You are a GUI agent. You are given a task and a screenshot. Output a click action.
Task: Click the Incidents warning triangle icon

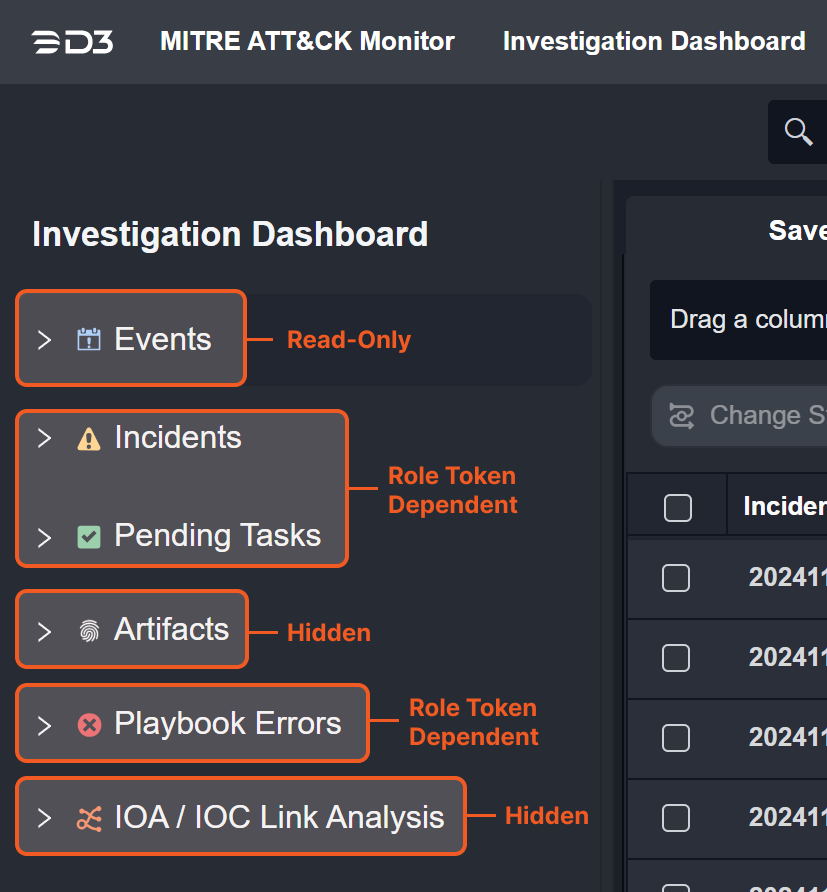89,439
